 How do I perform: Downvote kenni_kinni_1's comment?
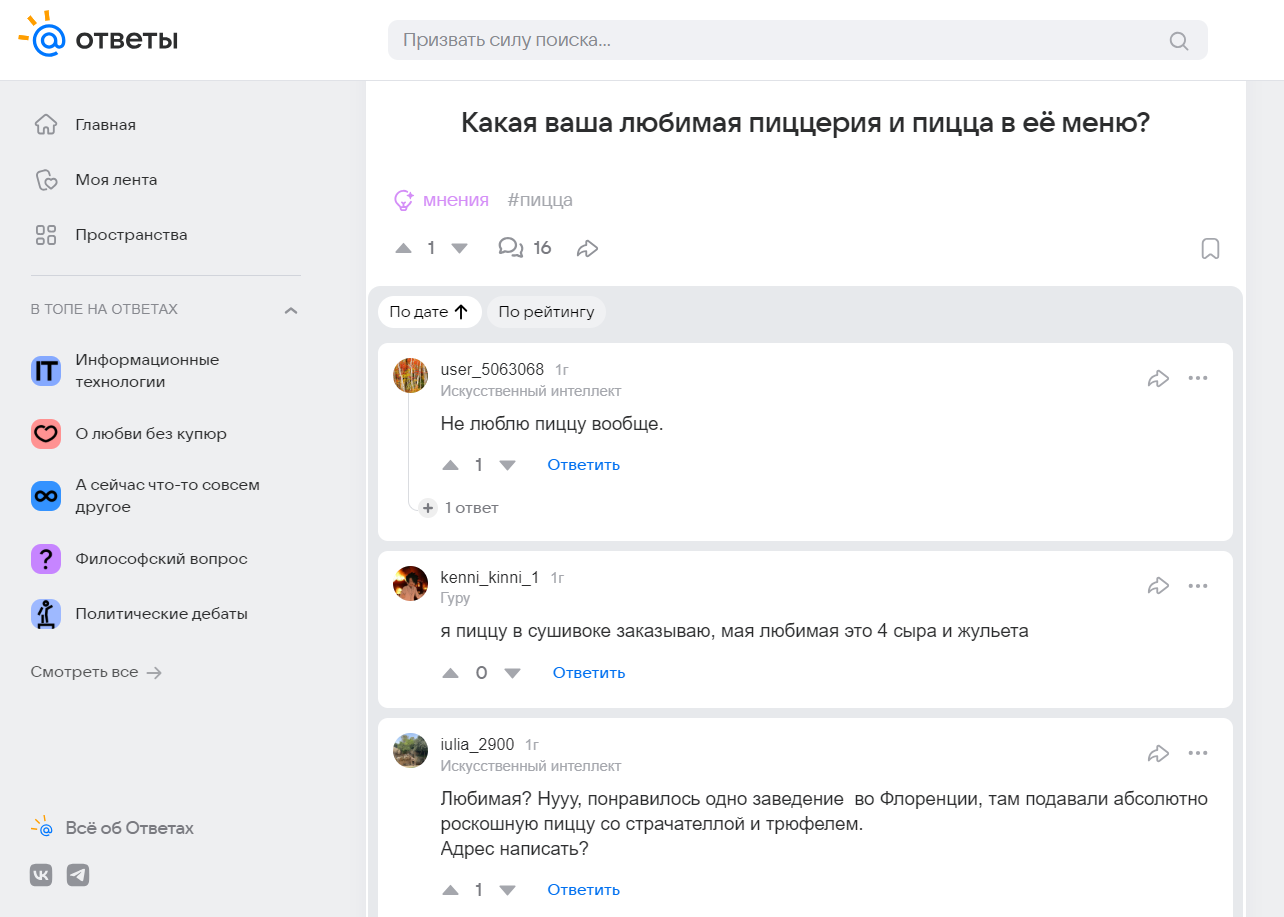click(513, 672)
